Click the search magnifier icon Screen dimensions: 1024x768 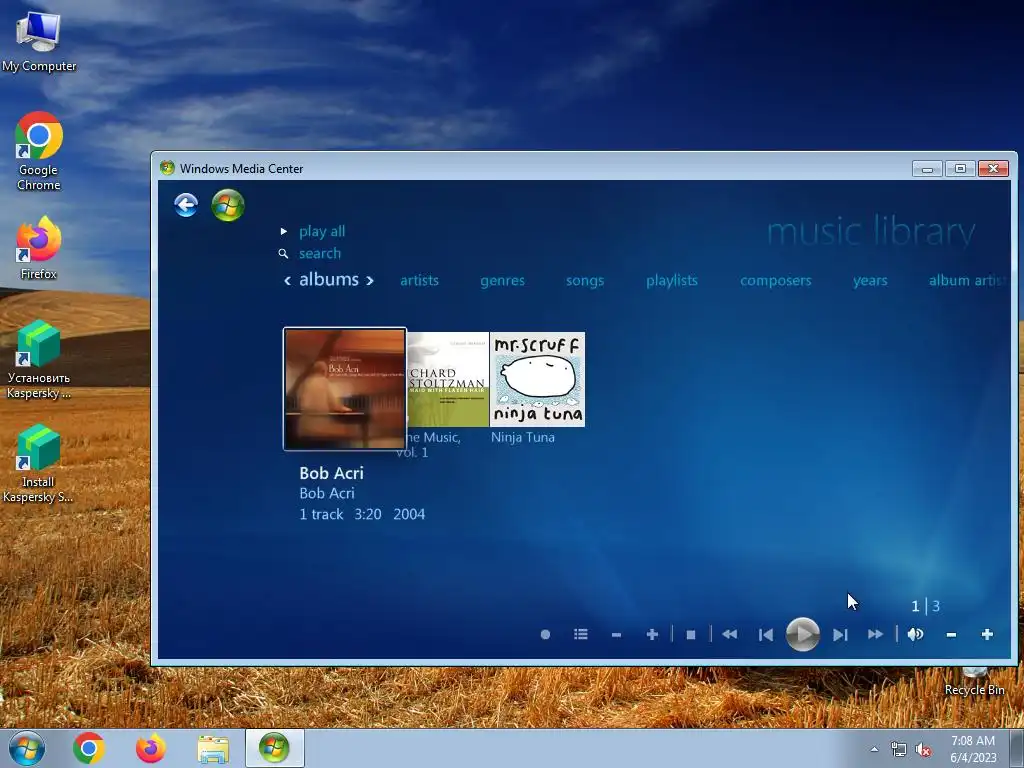[283, 253]
